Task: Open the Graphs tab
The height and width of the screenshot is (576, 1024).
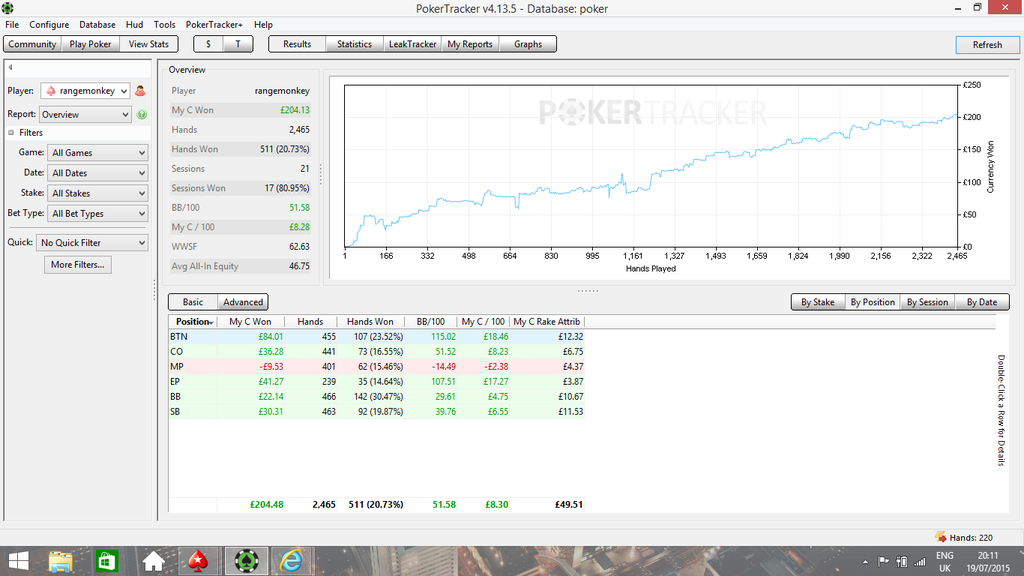Action: [528, 44]
